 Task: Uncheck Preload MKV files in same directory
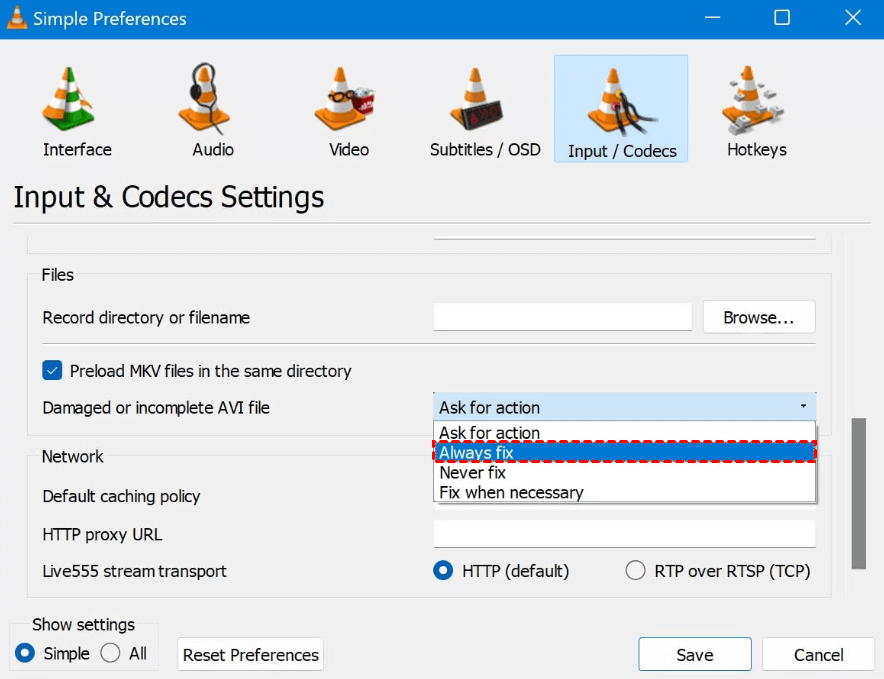(53, 371)
